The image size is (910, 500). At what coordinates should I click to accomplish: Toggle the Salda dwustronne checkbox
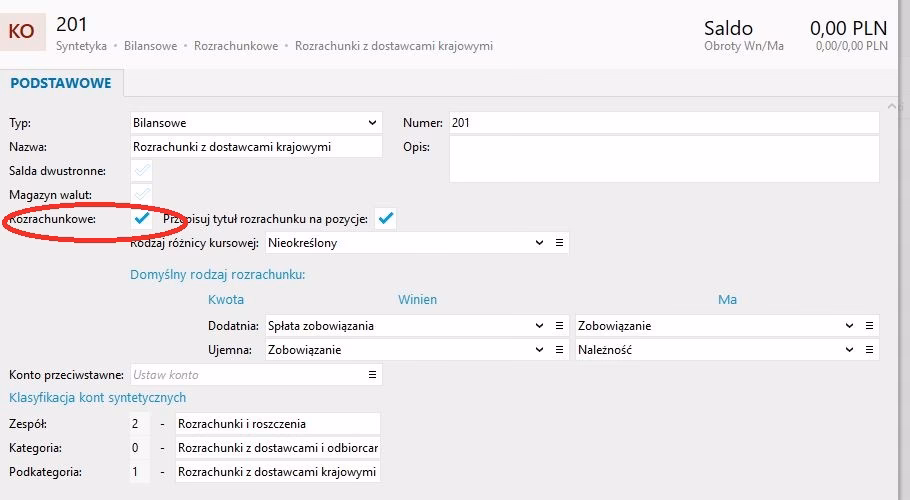(x=142, y=171)
